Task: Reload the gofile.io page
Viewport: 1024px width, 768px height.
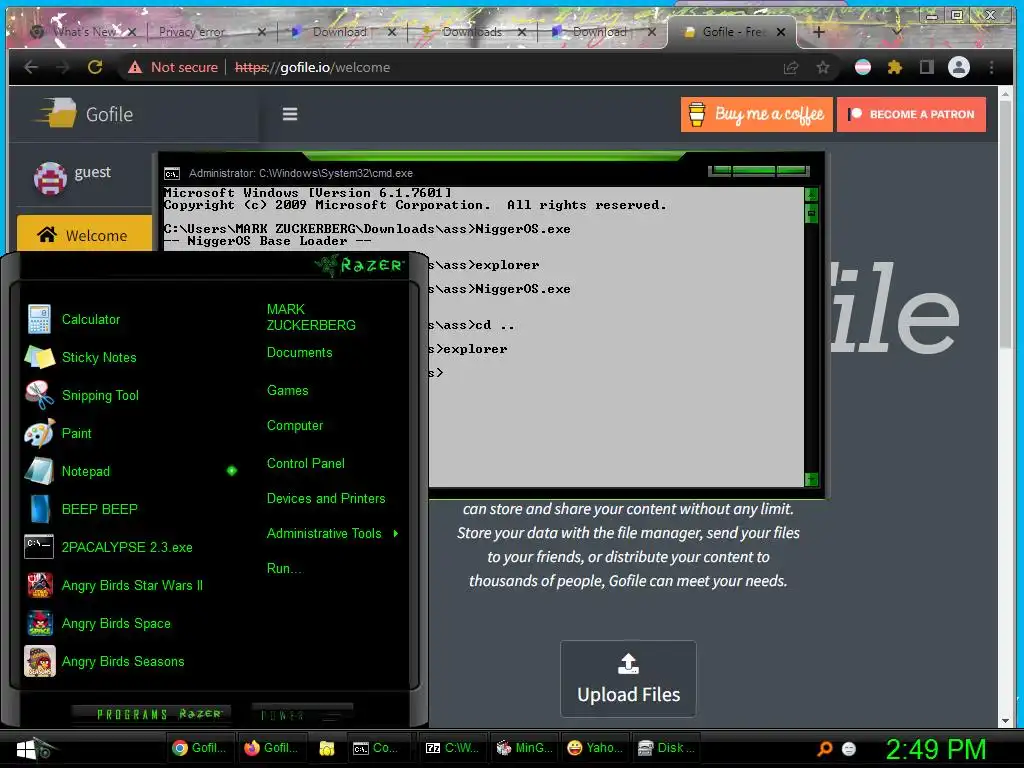Action: [95, 67]
